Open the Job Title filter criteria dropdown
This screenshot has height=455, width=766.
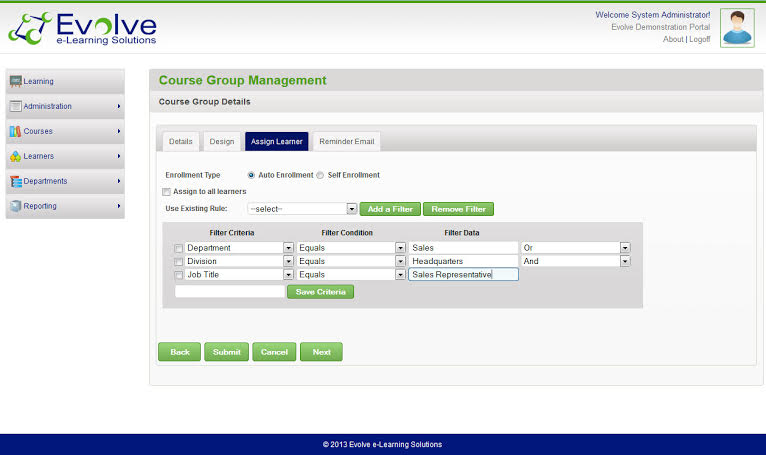[x=239, y=275]
